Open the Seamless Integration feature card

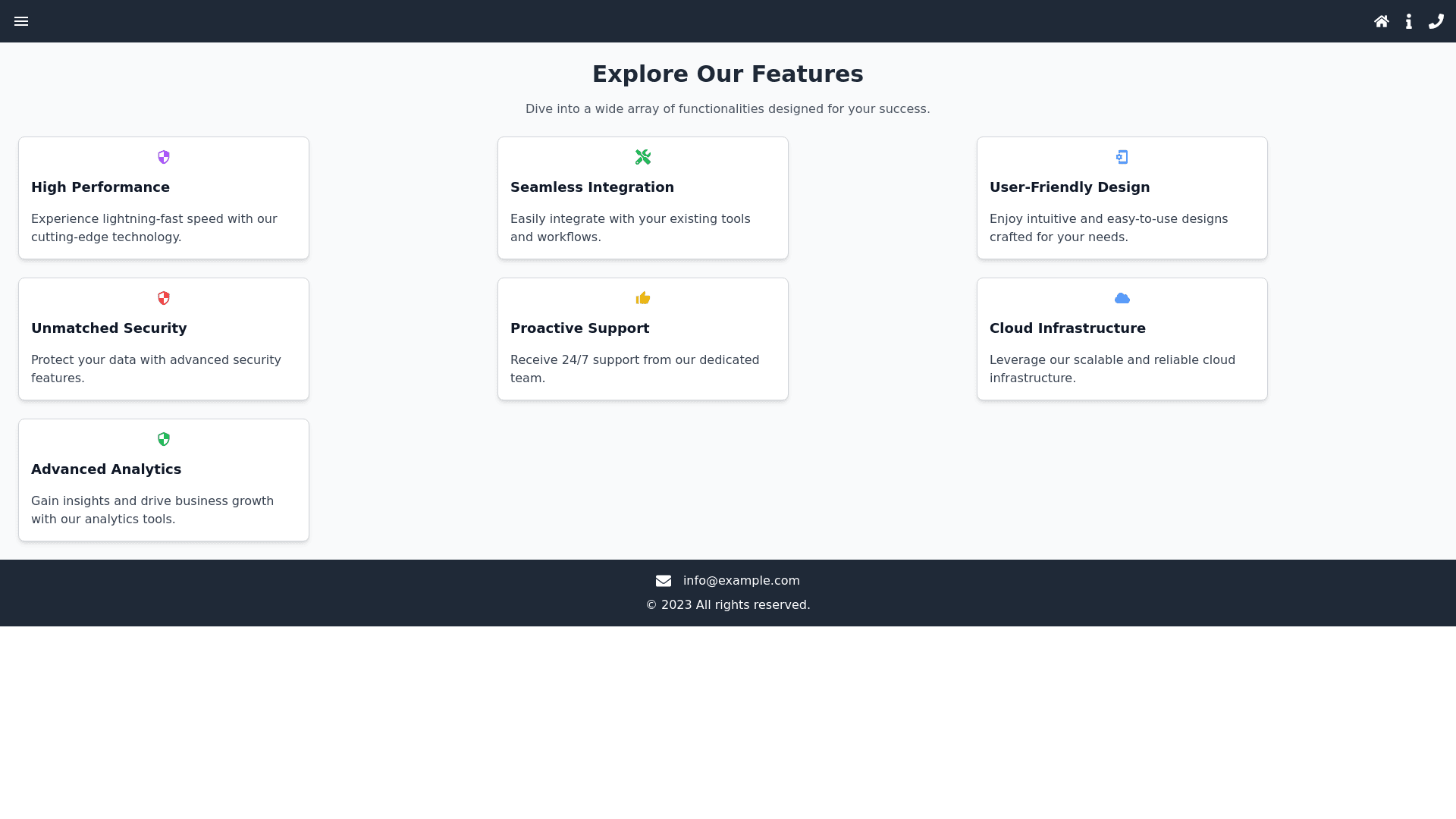coord(643,198)
